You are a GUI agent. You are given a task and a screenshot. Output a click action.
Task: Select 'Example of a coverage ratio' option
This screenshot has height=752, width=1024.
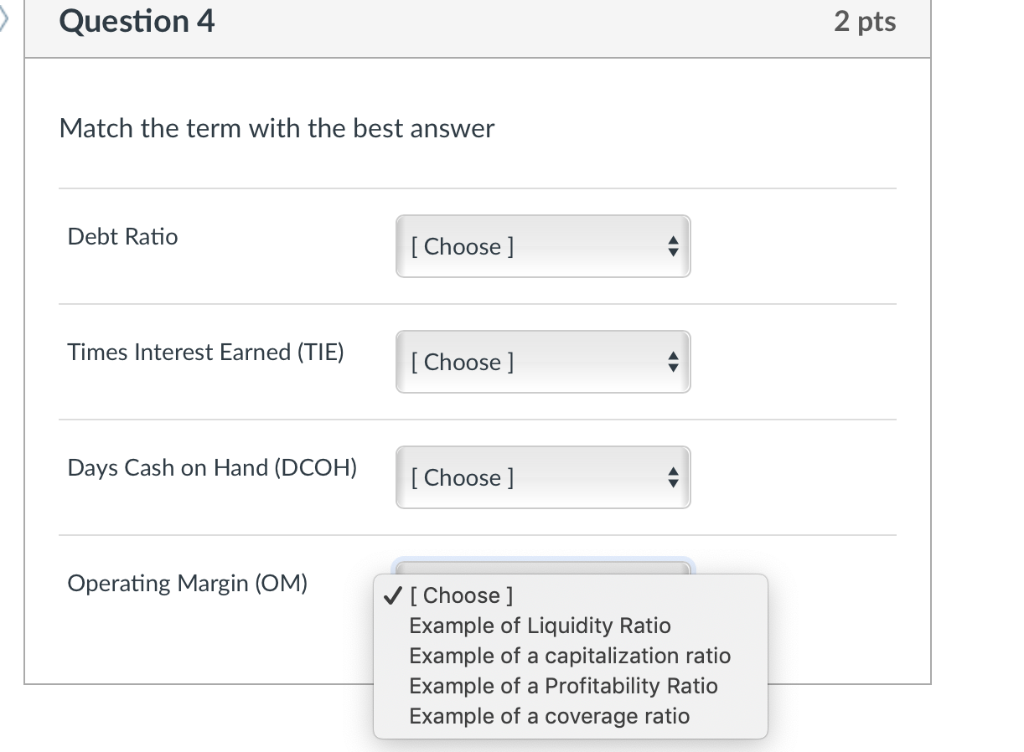pyautogui.click(x=549, y=716)
